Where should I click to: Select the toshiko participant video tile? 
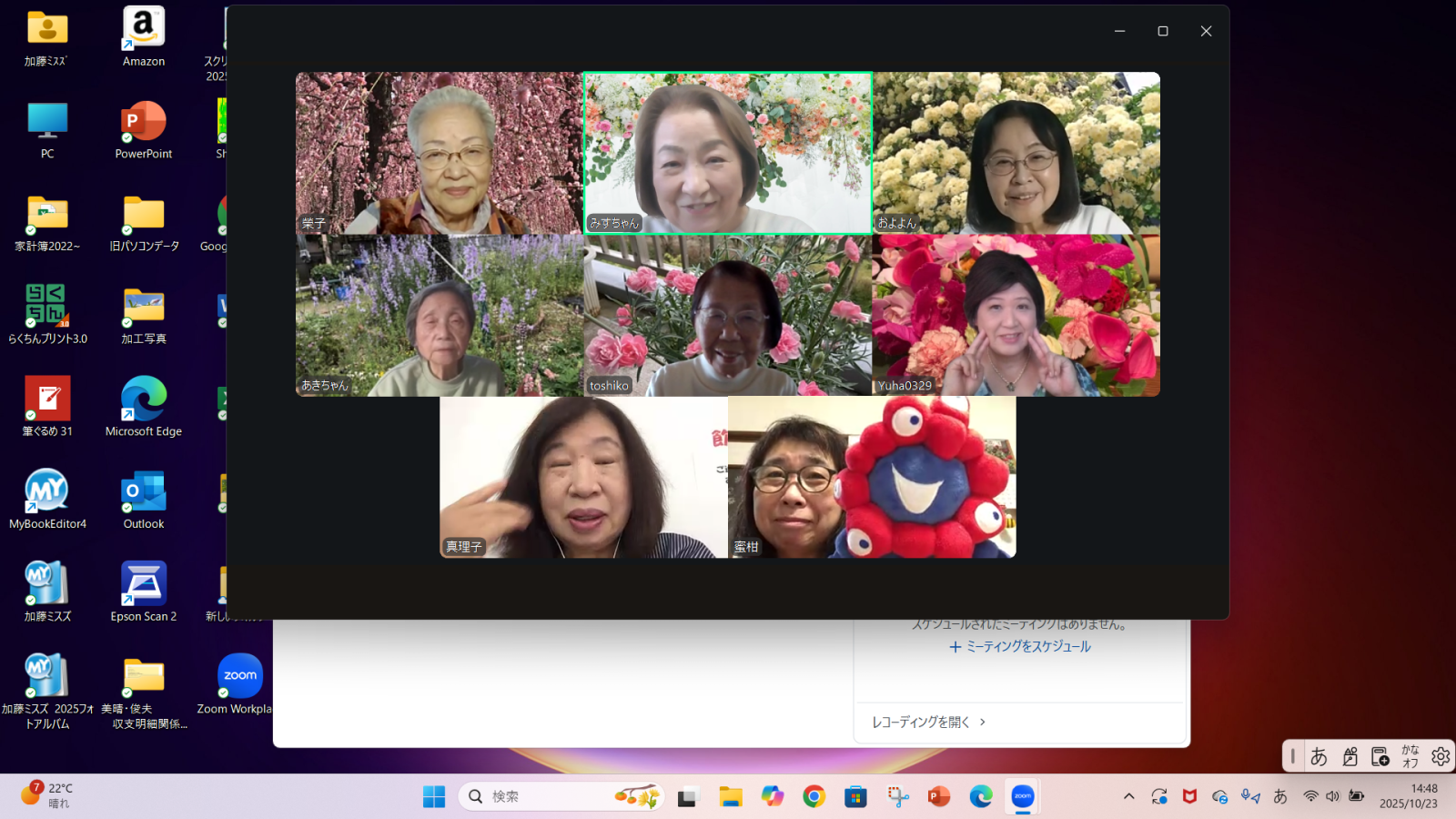tap(727, 315)
